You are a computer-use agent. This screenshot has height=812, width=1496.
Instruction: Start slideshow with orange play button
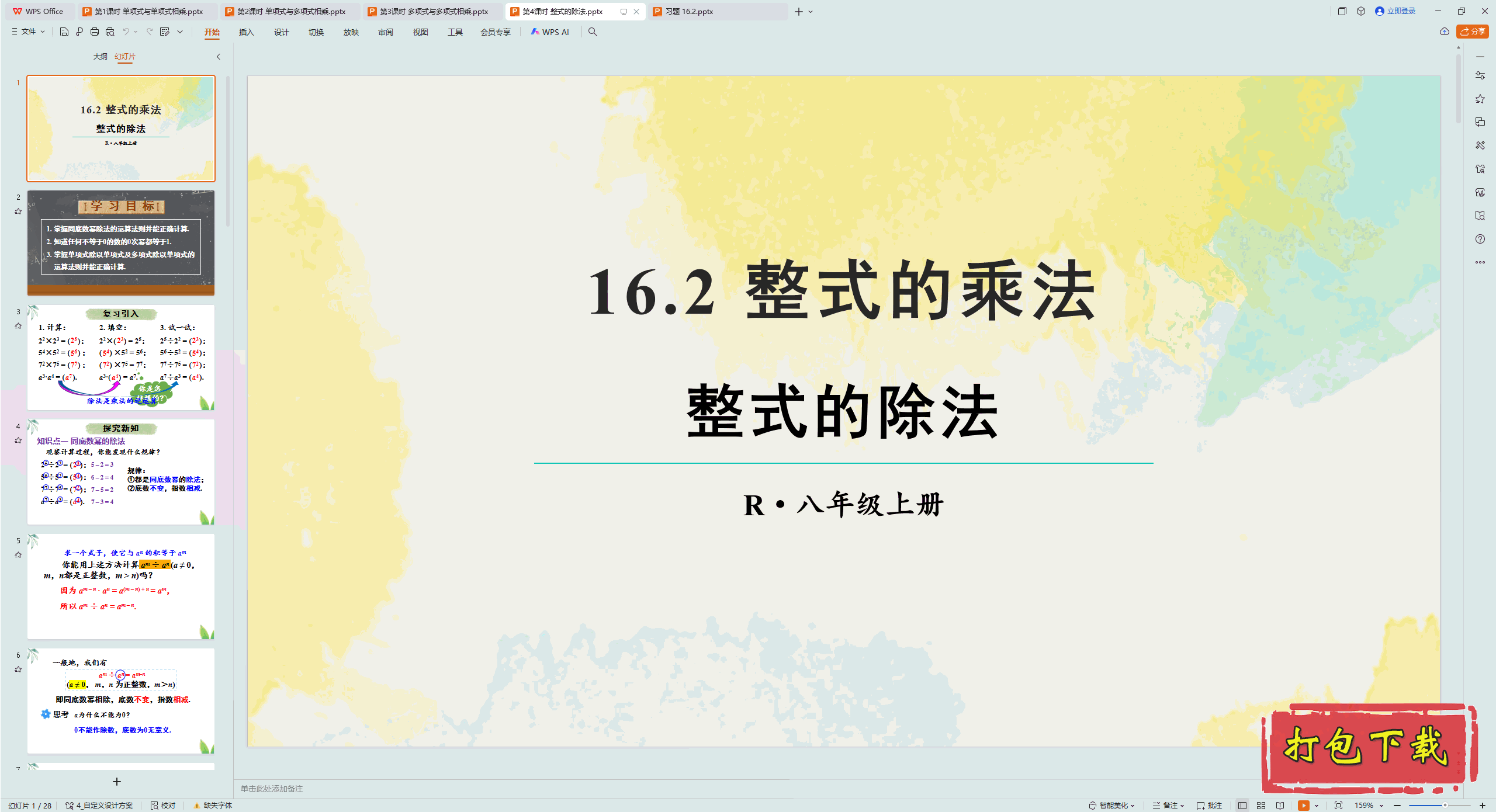coord(1303,805)
